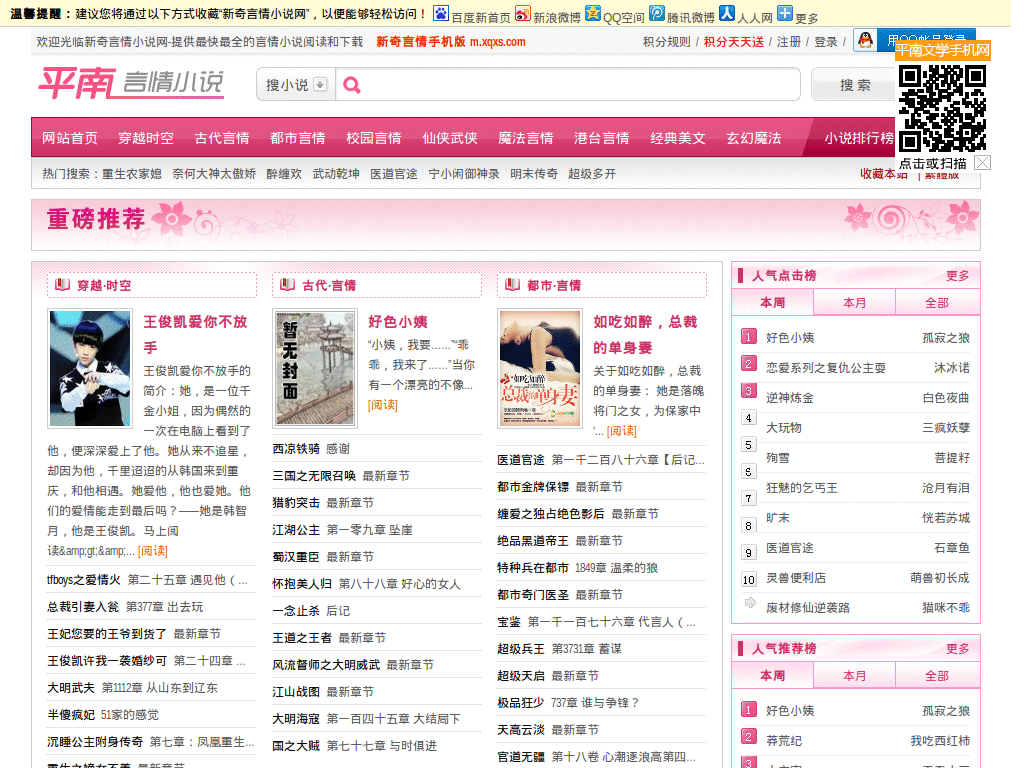Open 魔法言情 category in navigation
The width and height of the screenshot is (1024, 768).
(526, 138)
